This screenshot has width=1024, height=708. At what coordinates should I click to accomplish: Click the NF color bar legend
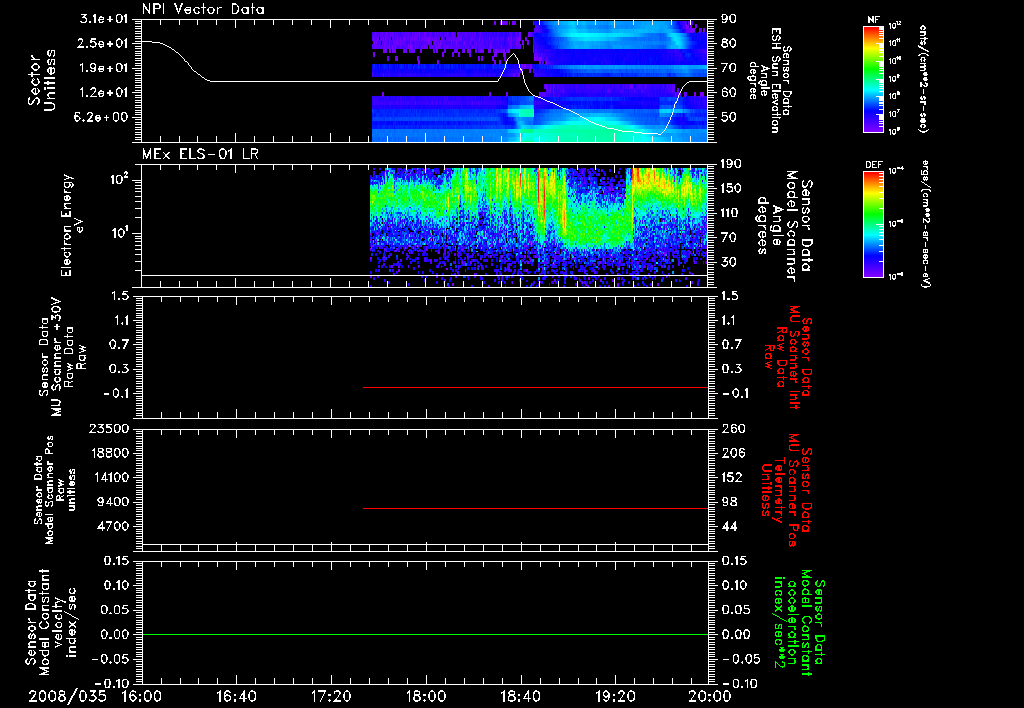pos(873,78)
